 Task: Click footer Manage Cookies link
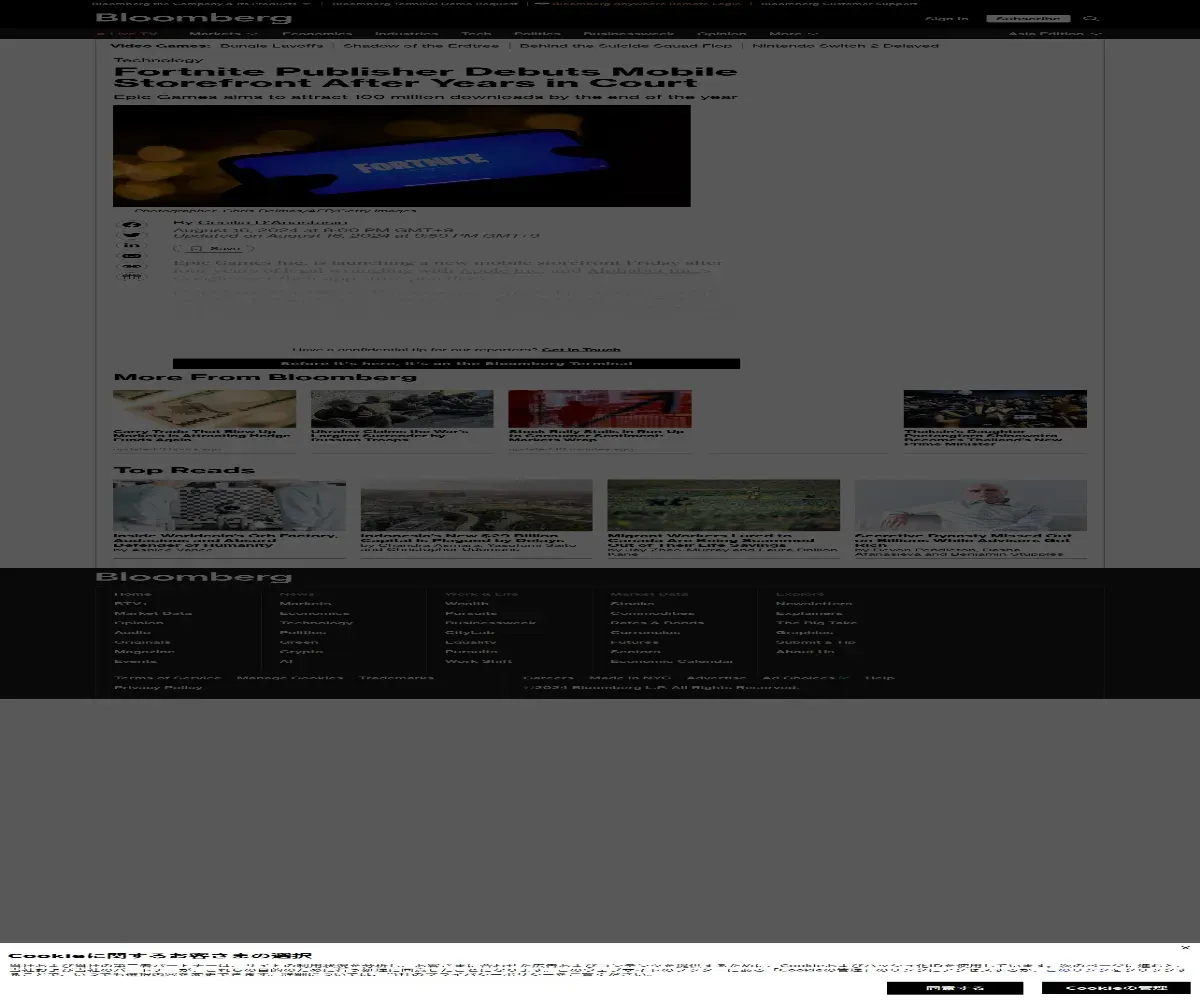click(290, 678)
